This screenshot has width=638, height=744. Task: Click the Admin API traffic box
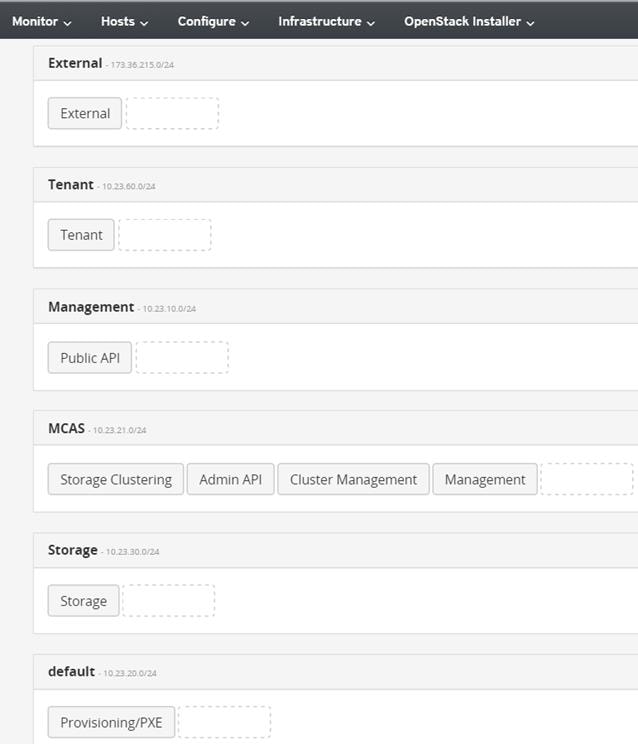pyautogui.click(x=231, y=479)
